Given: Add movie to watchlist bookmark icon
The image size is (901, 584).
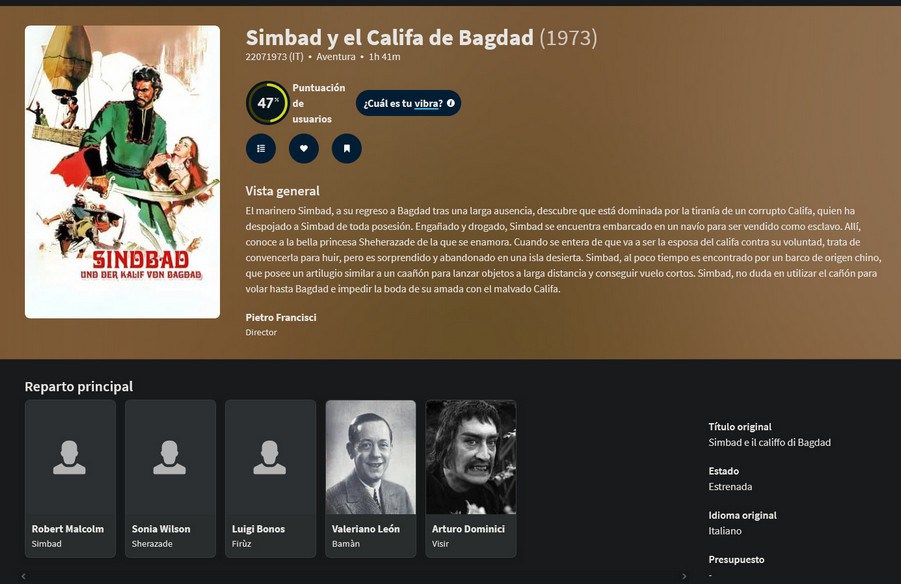Looking at the screenshot, I should tap(346, 148).
